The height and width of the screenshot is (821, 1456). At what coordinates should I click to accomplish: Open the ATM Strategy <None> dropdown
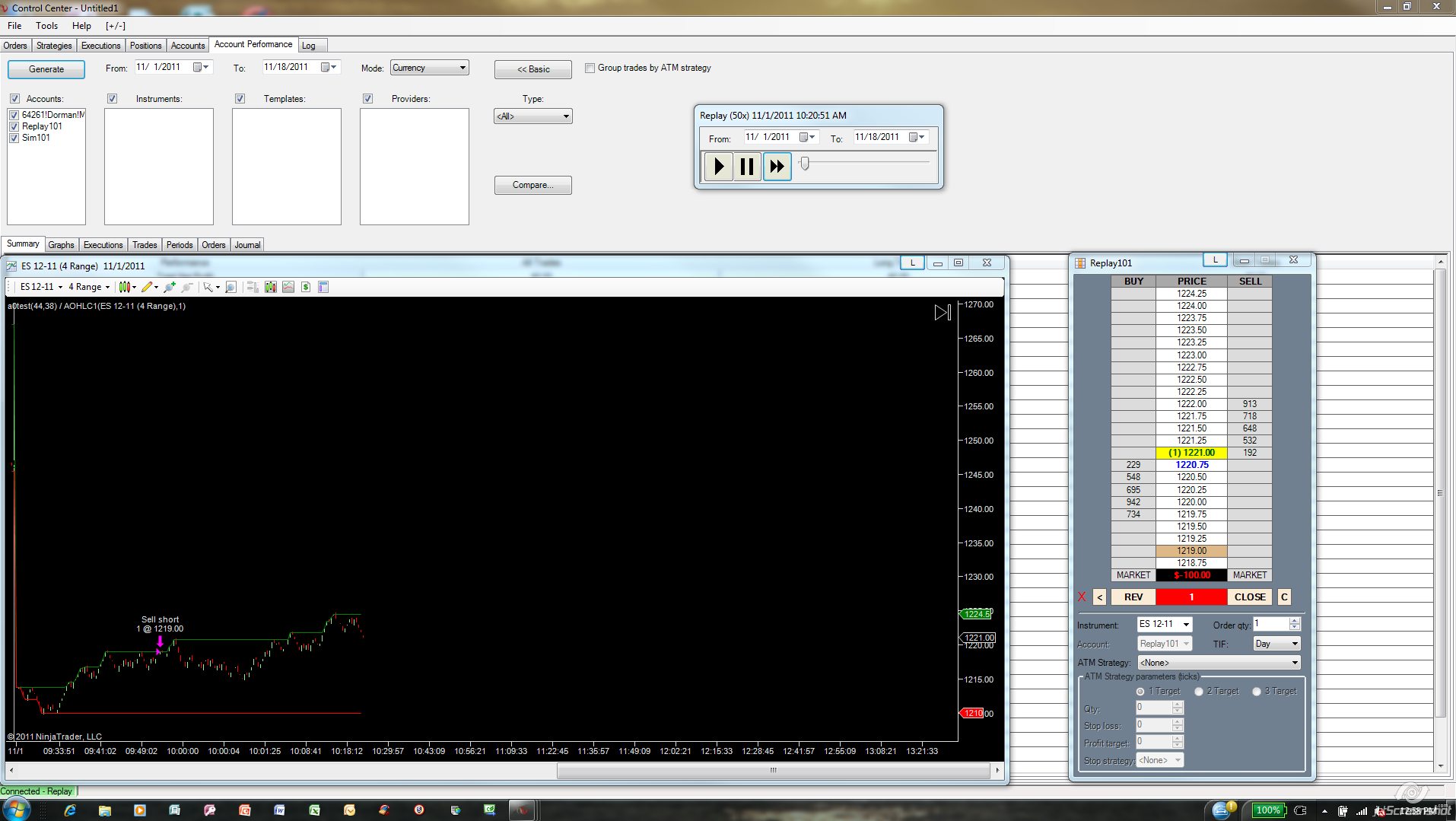tap(1219, 663)
